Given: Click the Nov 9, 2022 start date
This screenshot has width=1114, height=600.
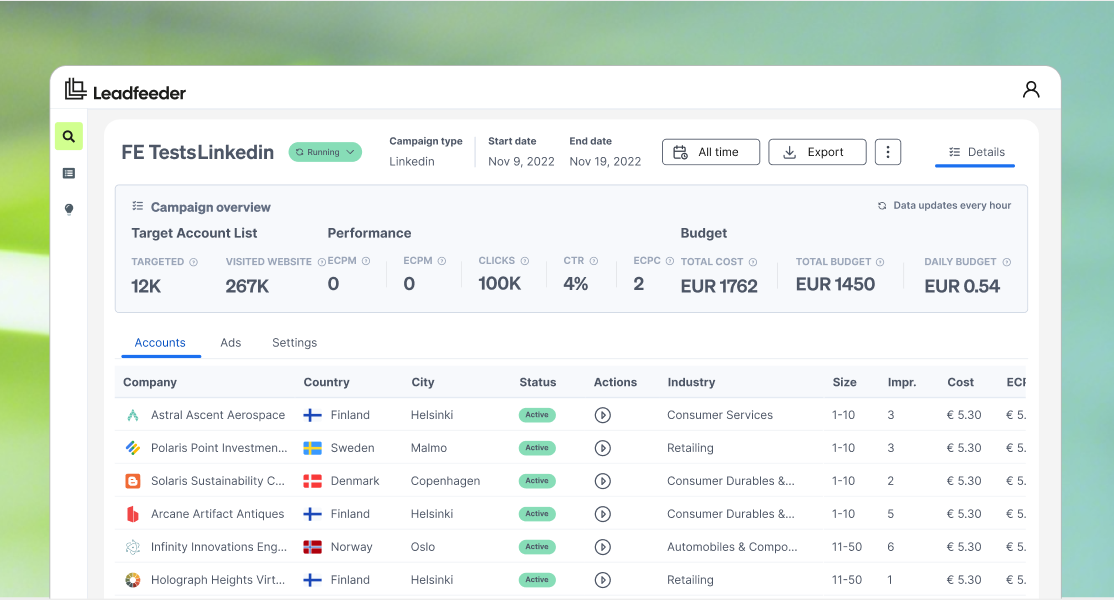Looking at the screenshot, I should [x=521, y=162].
